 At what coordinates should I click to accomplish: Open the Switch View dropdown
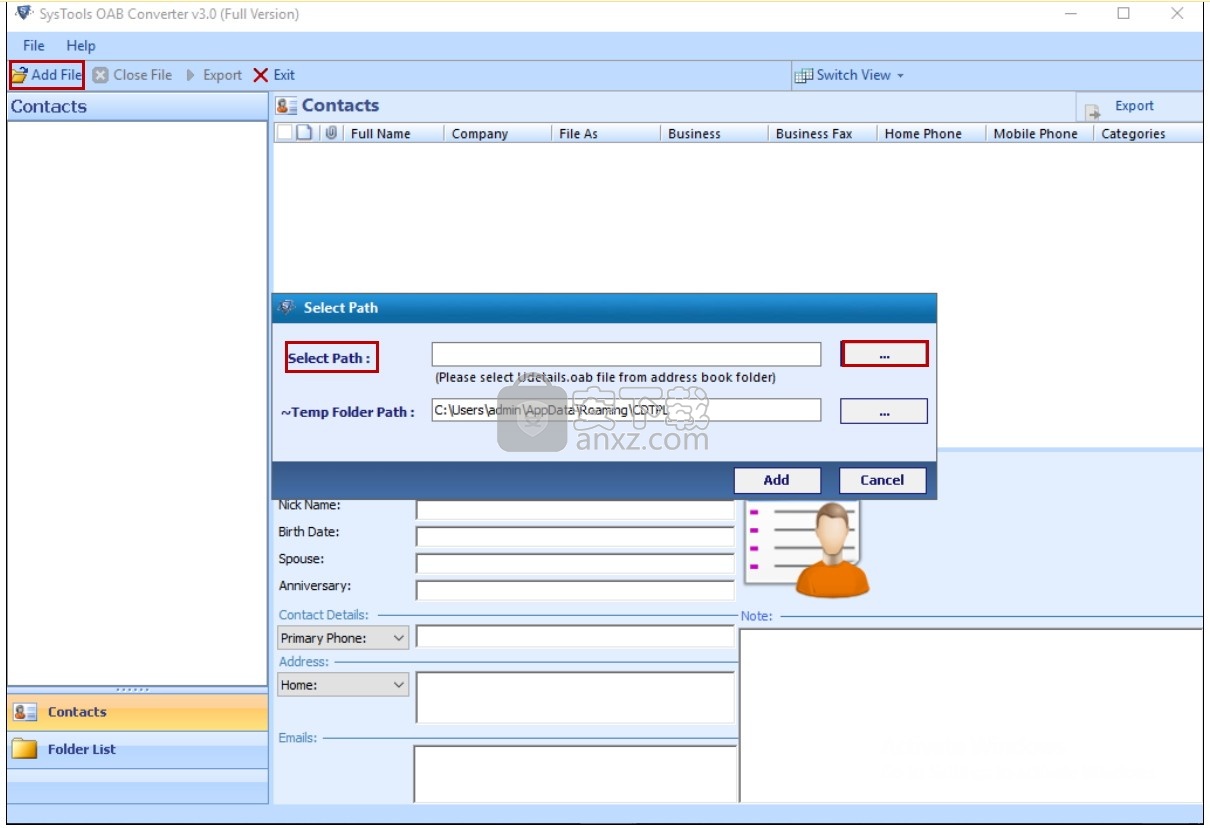pyautogui.click(x=849, y=75)
